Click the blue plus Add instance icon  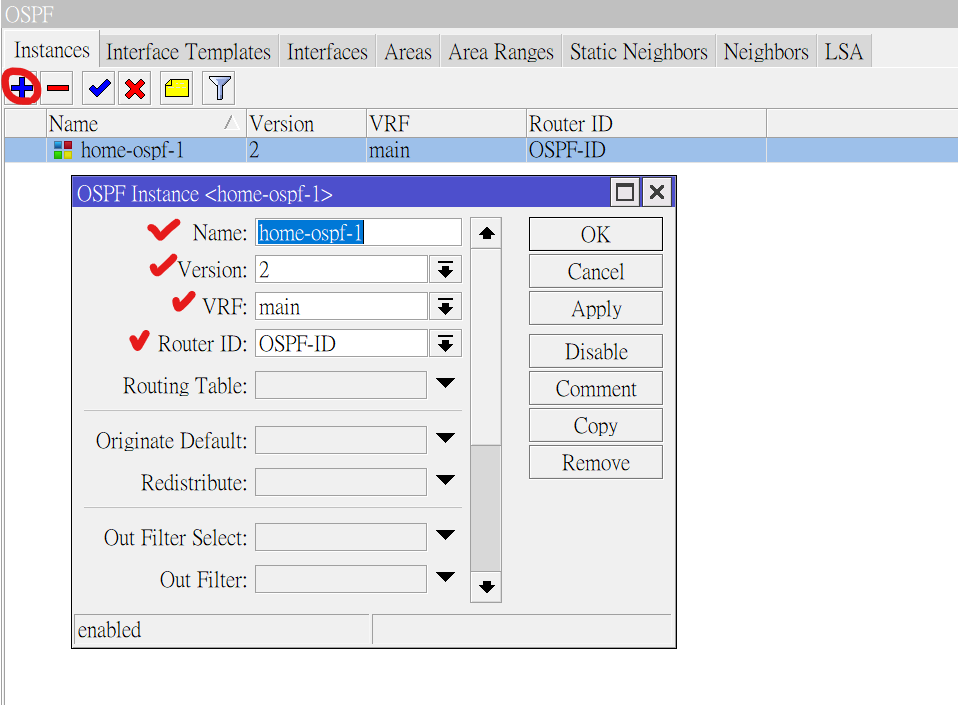point(21,88)
